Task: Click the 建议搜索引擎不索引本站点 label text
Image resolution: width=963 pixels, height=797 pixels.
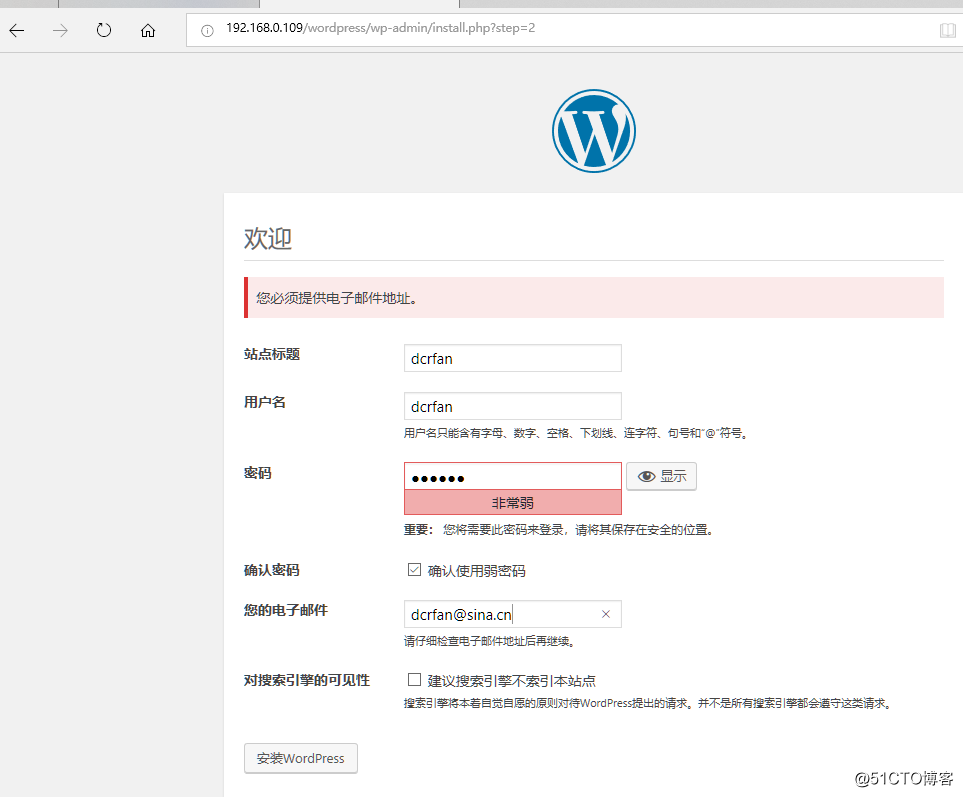Action: (512, 681)
